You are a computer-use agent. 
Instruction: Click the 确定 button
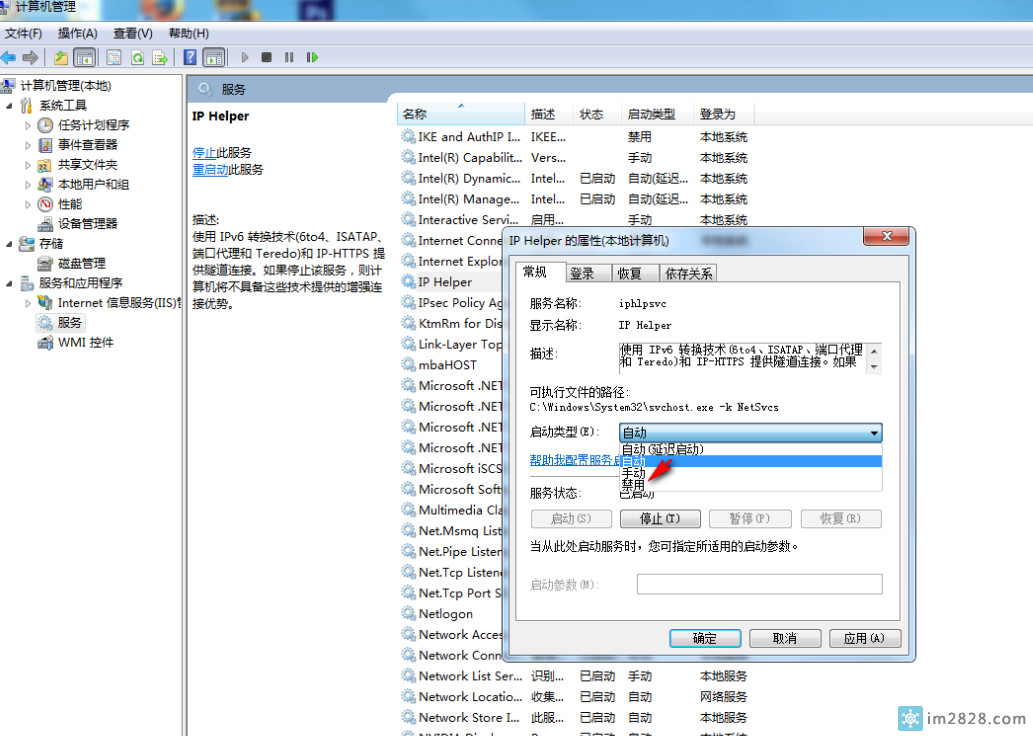[704, 638]
